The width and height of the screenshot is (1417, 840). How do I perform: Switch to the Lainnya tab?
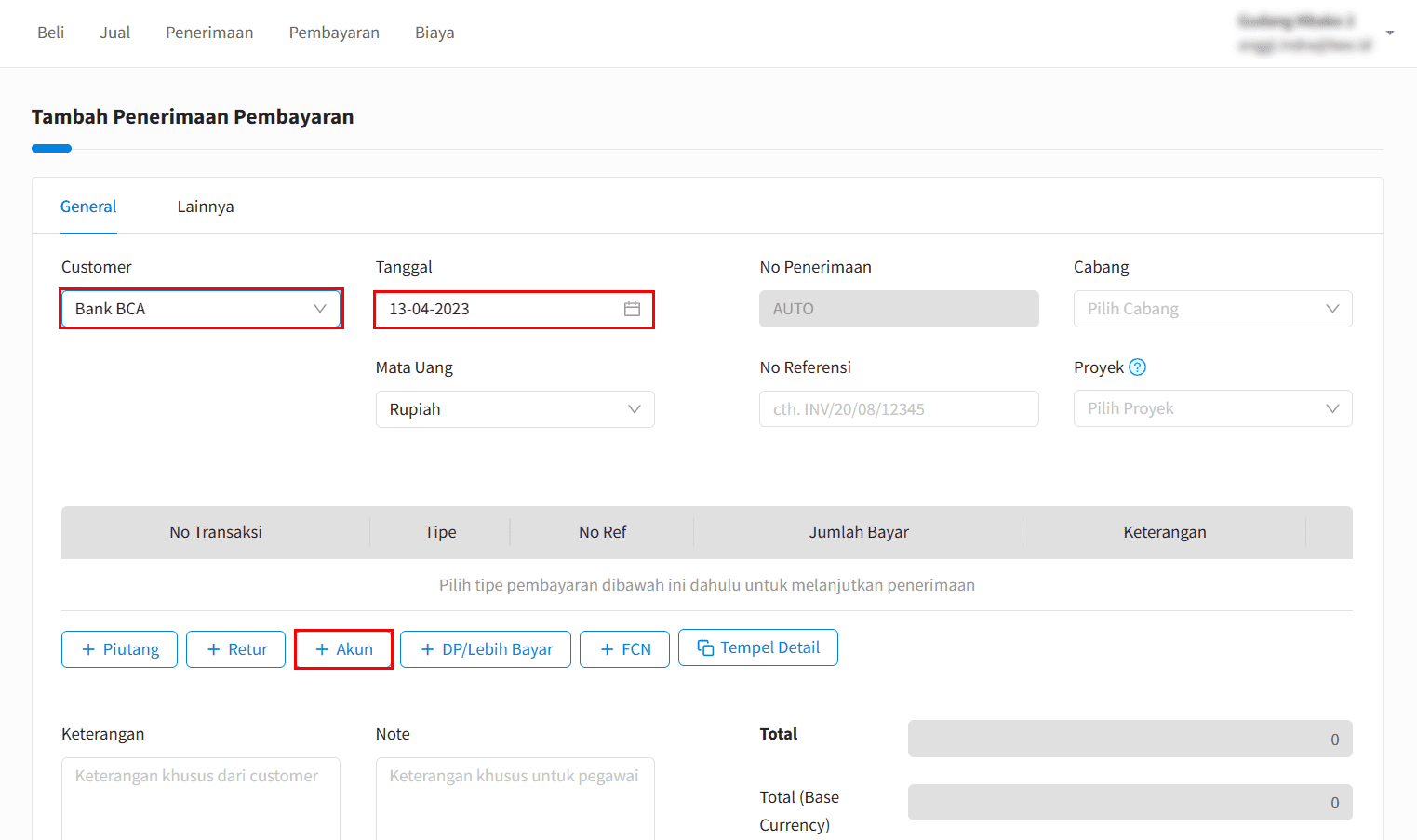pyautogui.click(x=206, y=207)
